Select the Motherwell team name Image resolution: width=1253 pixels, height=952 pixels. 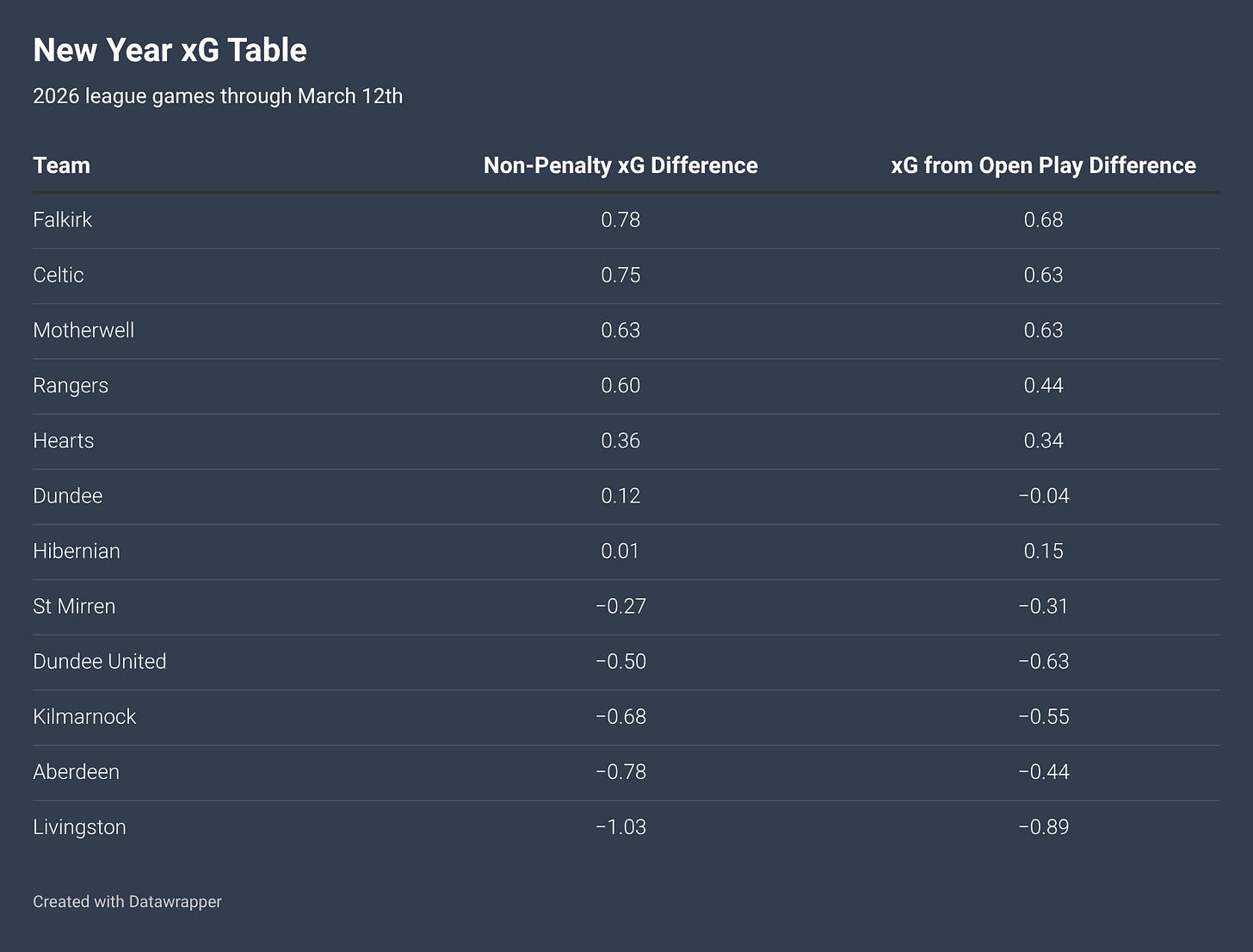83,330
